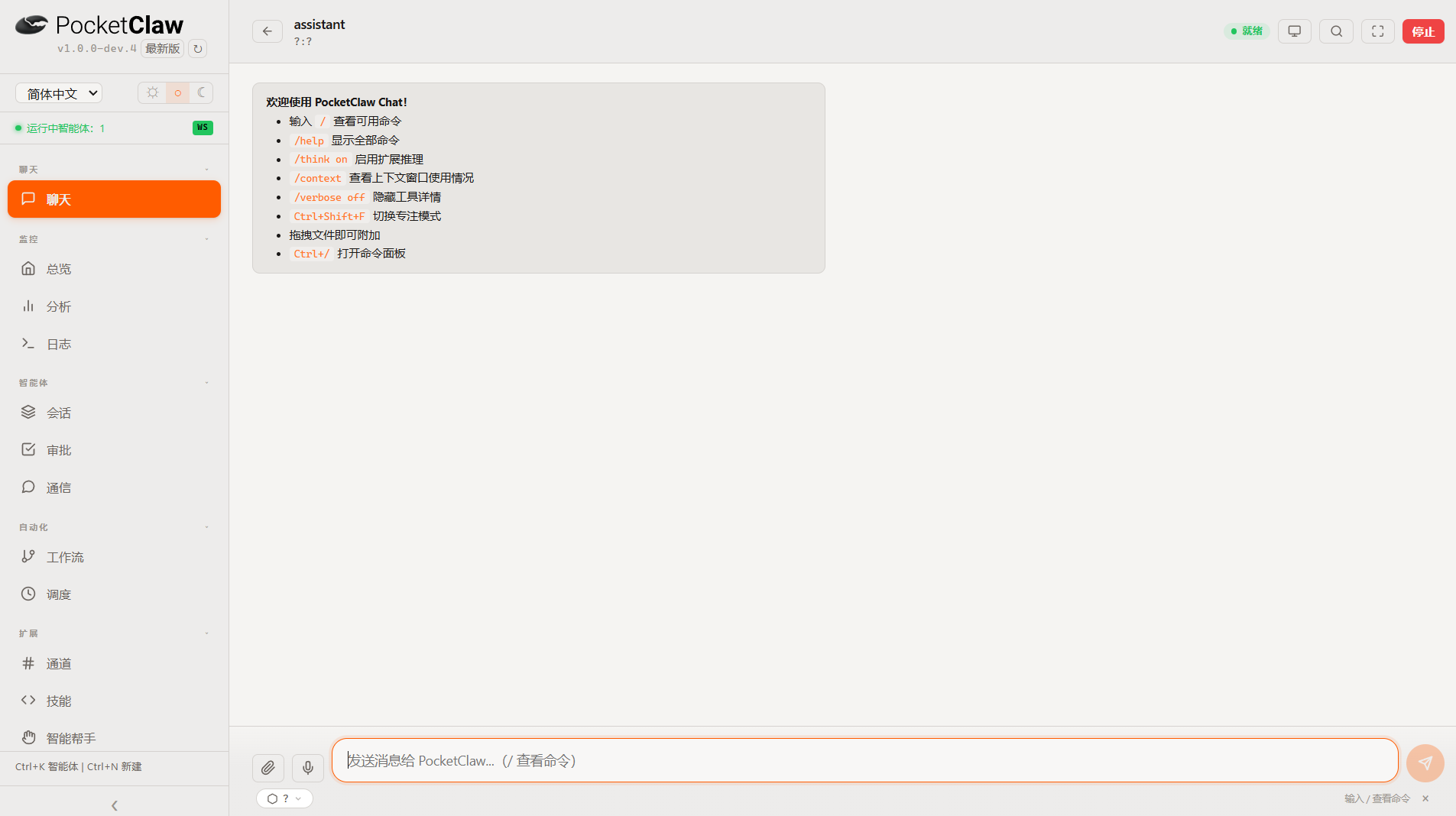Start voice input with microphone icon
Viewport: 1456px width, 816px height.
[x=308, y=767]
